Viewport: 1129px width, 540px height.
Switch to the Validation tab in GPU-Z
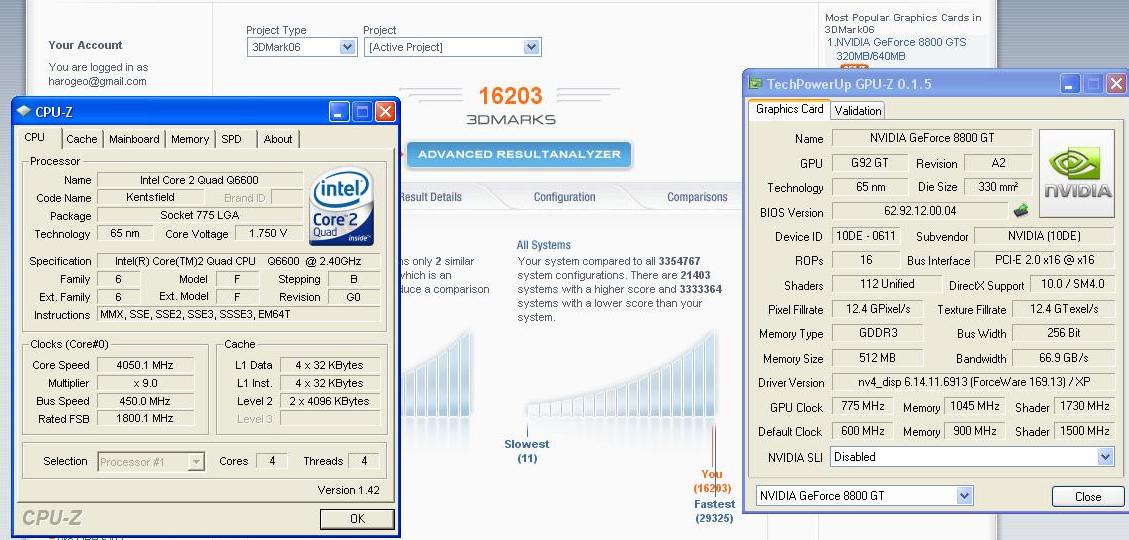click(x=858, y=110)
